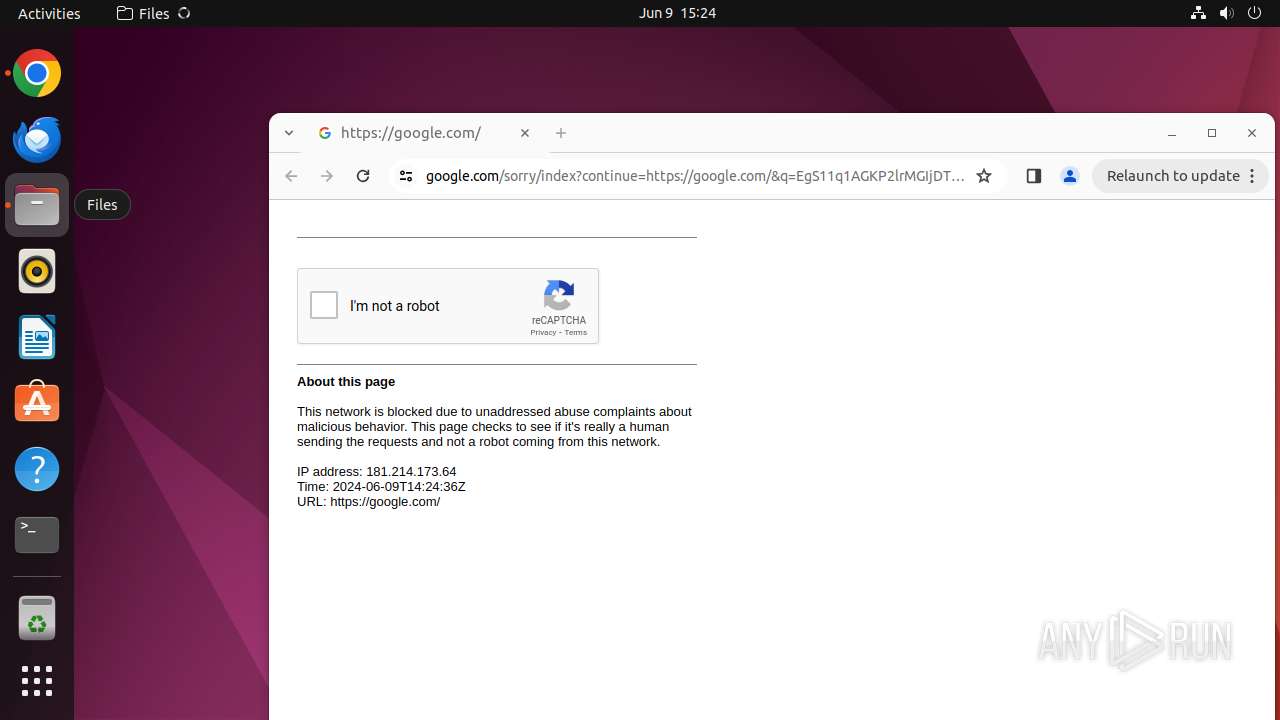Go back in Chrome
The height and width of the screenshot is (720, 1280).
tap(291, 176)
